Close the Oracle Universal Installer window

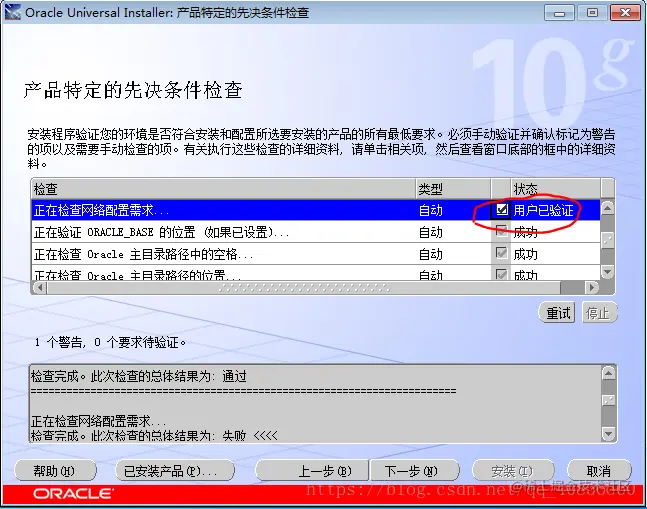[625, 13]
